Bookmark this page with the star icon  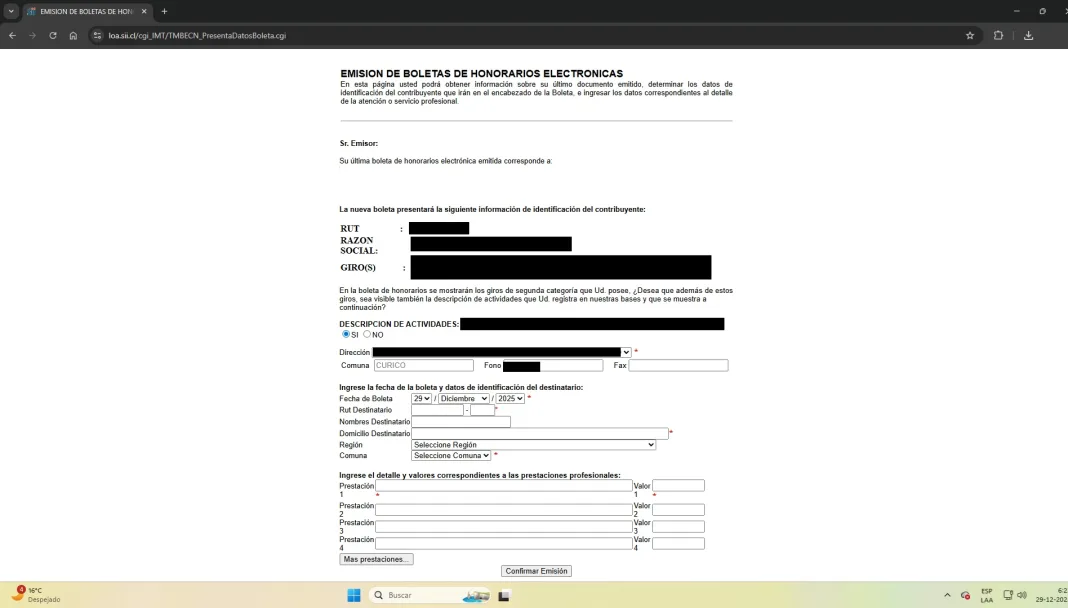click(x=969, y=35)
